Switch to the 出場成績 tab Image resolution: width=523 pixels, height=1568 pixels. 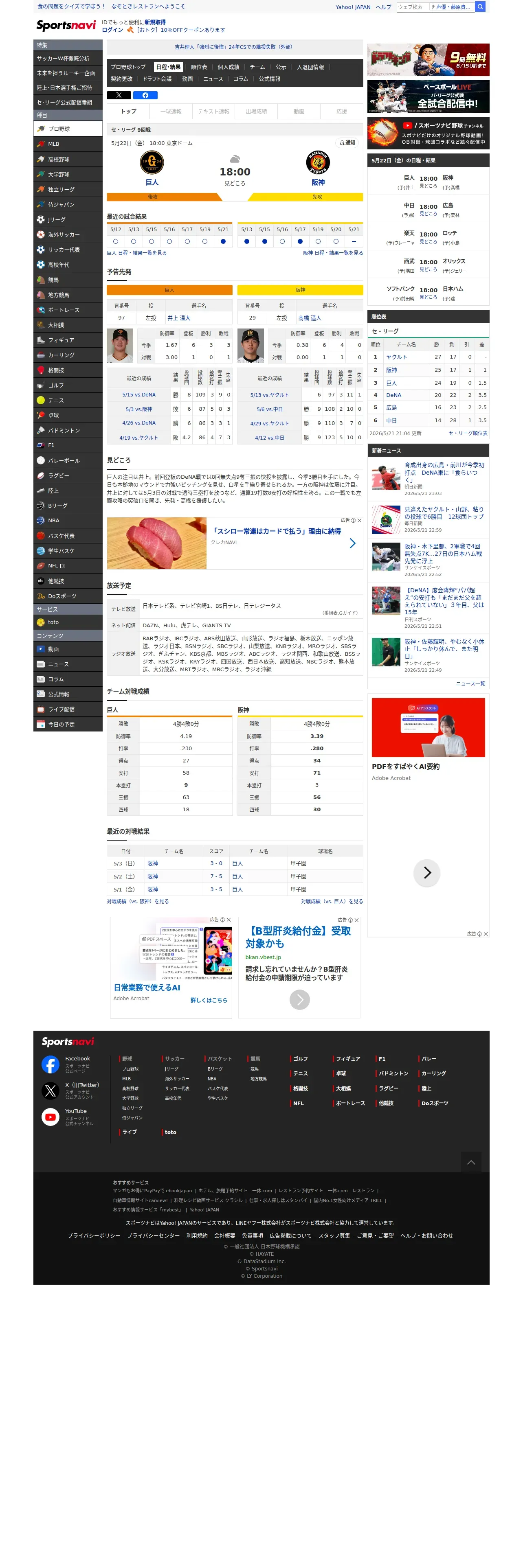click(x=256, y=112)
